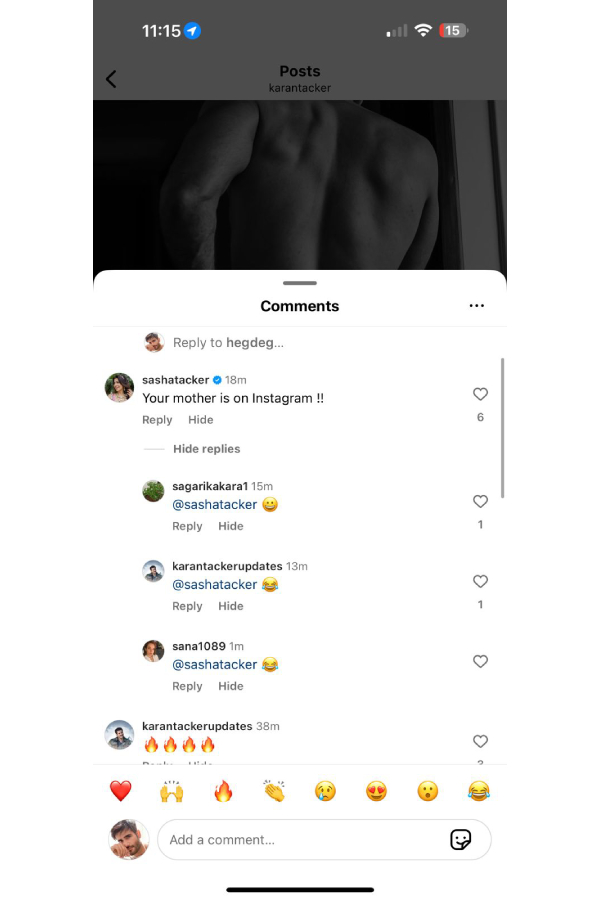Like sana1089's reply using the heart
Screen dimensions: 600x900
point(480,661)
